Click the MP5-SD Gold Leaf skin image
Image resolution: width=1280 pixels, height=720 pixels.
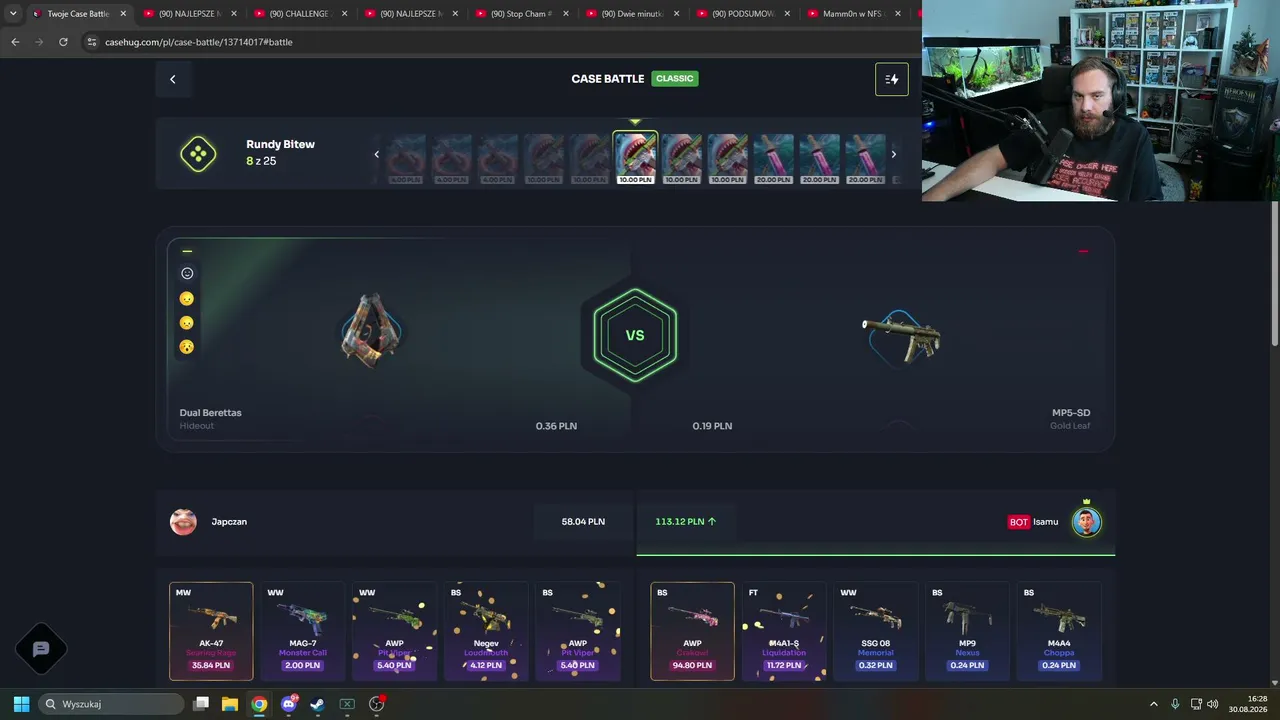tap(901, 337)
